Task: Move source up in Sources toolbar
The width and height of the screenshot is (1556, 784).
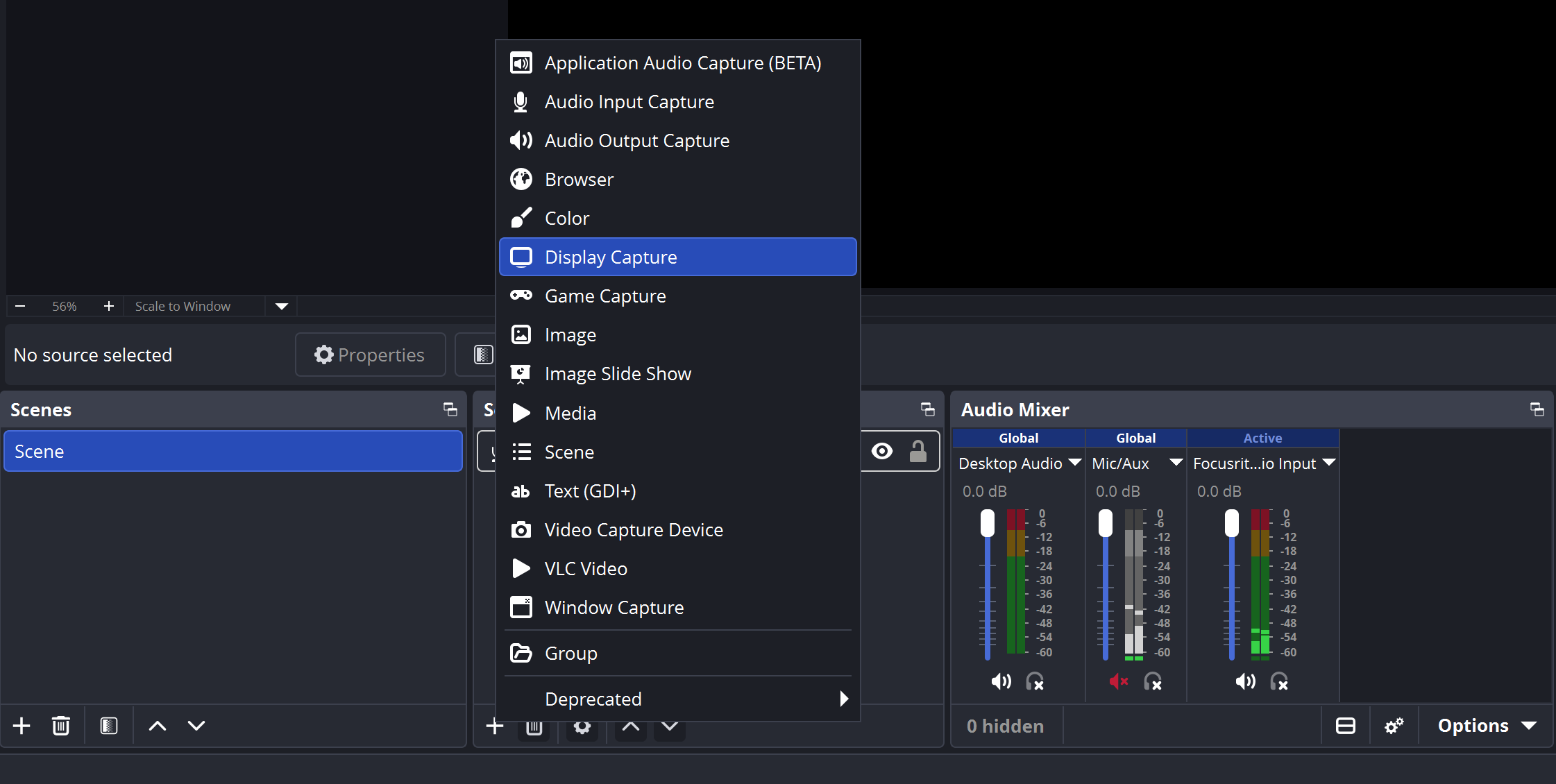Action: (631, 726)
